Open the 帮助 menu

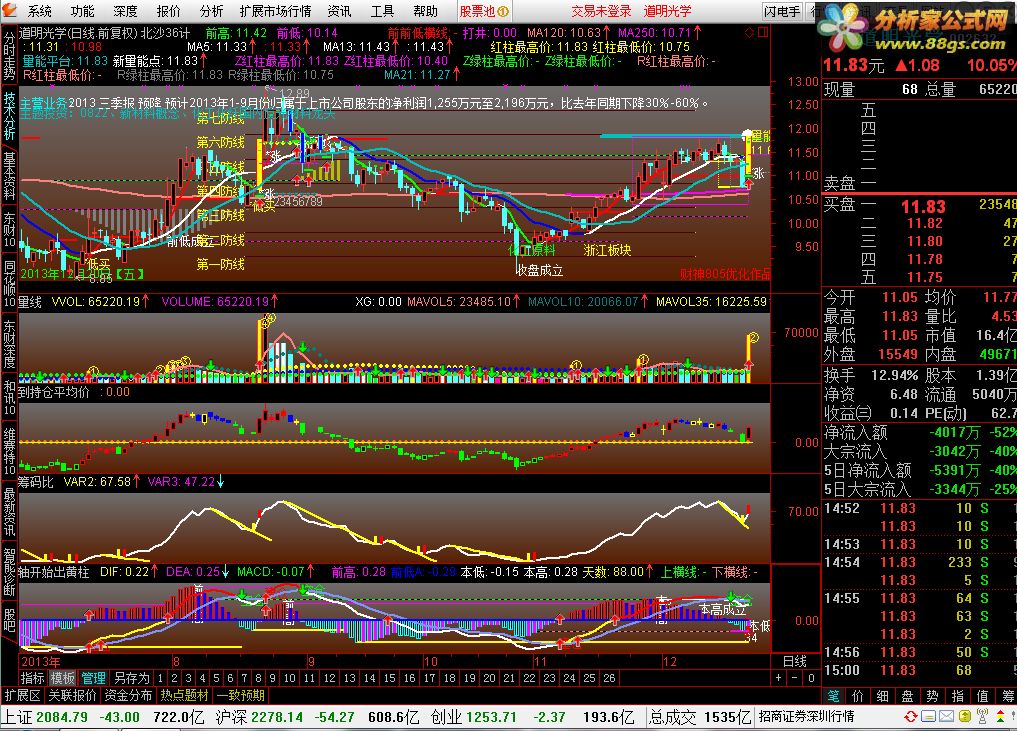tap(425, 11)
